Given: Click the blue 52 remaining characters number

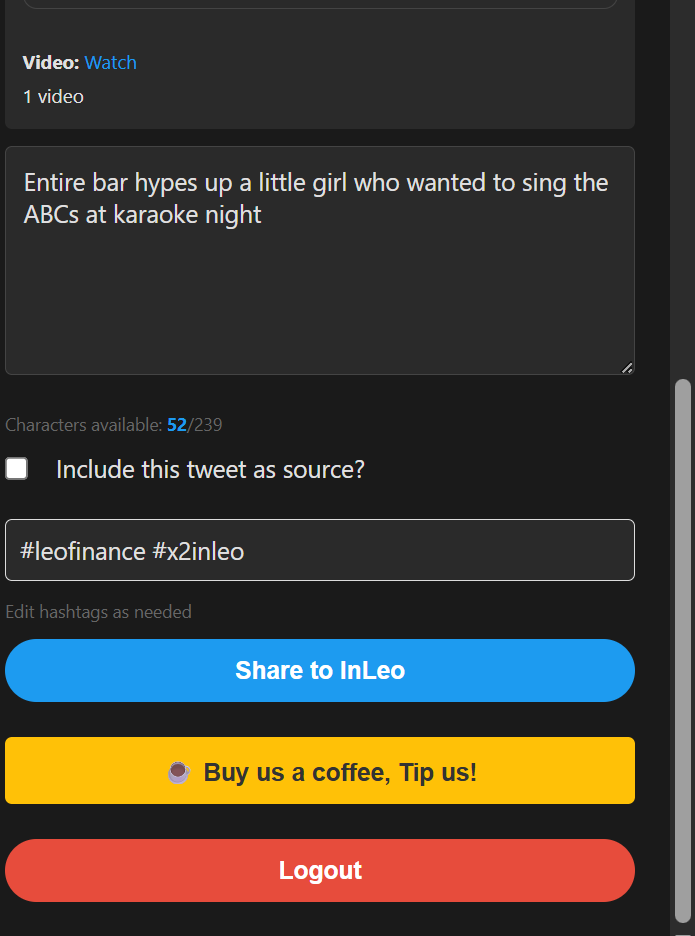Looking at the screenshot, I should 176,425.
